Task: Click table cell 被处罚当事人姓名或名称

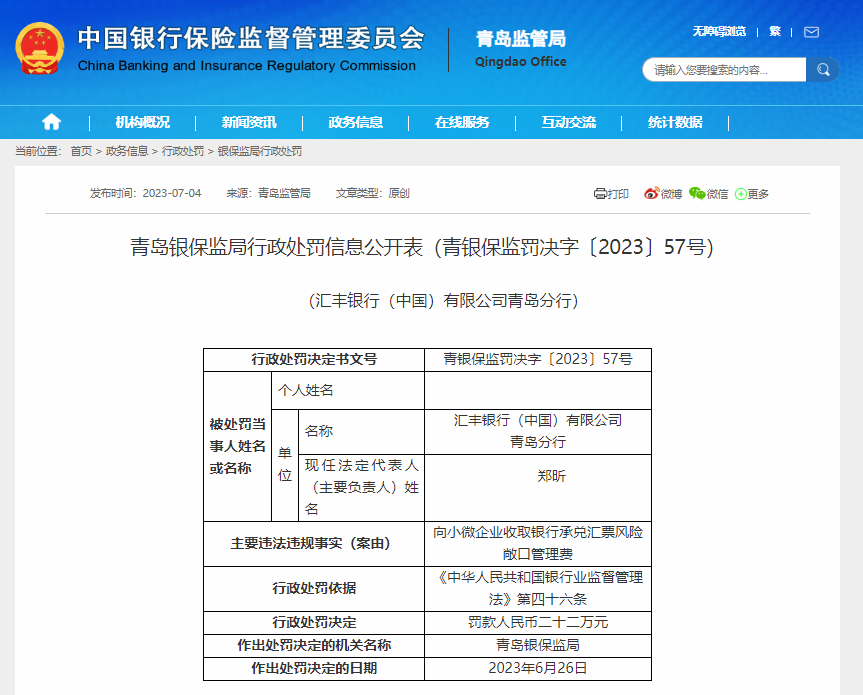Action: (x=237, y=446)
